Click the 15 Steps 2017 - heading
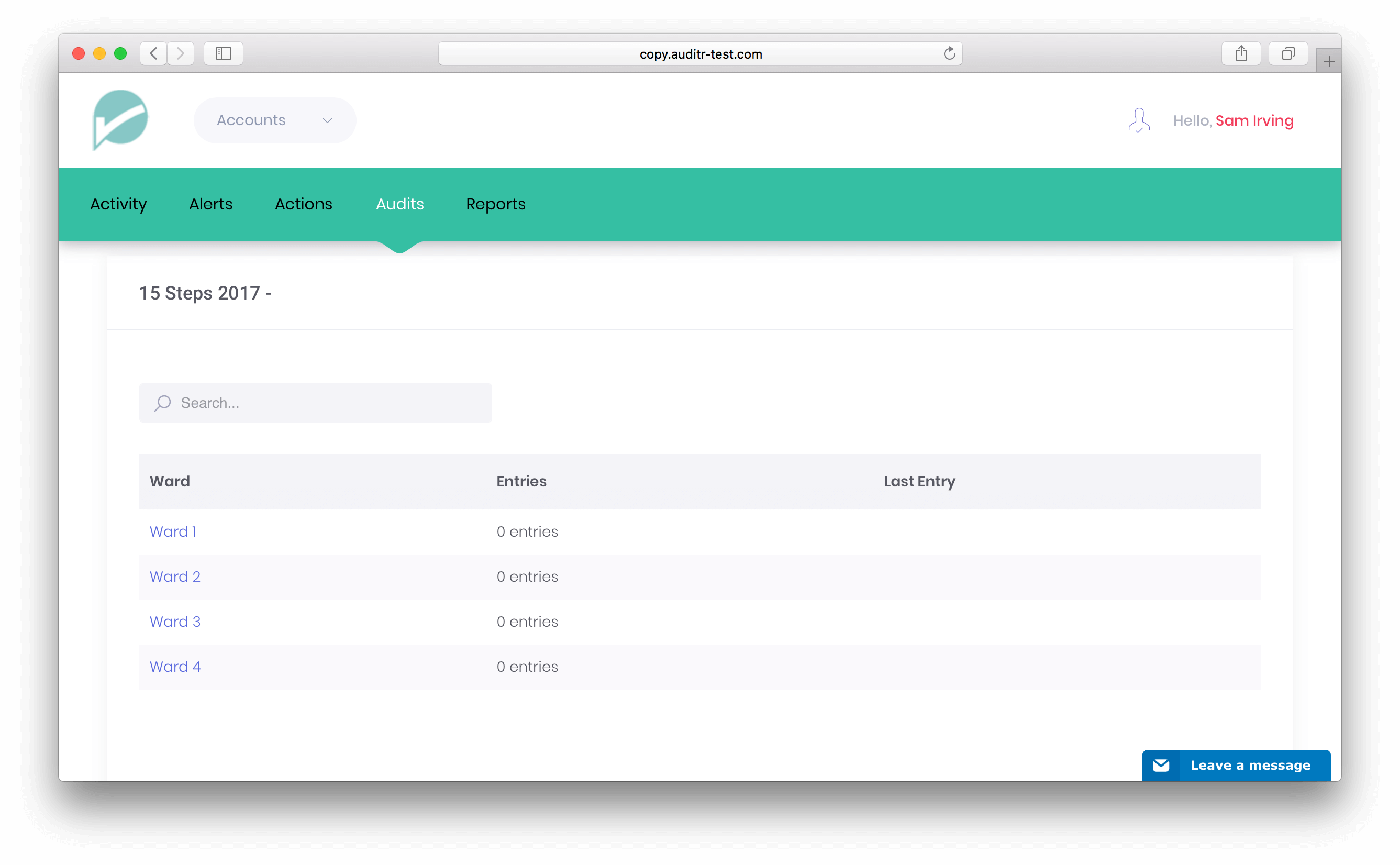Viewport: 1400px width, 865px height. pyautogui.click(x=205, y=293)
